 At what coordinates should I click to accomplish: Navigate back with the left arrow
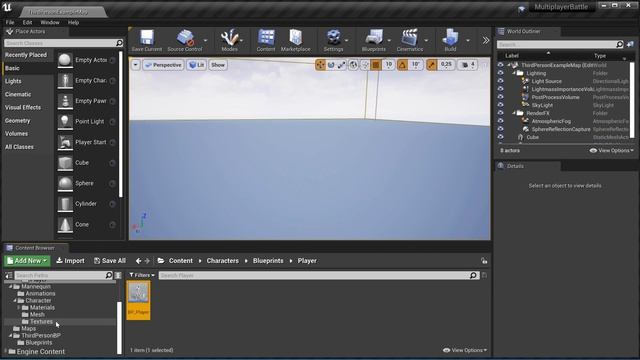(138, 261)
